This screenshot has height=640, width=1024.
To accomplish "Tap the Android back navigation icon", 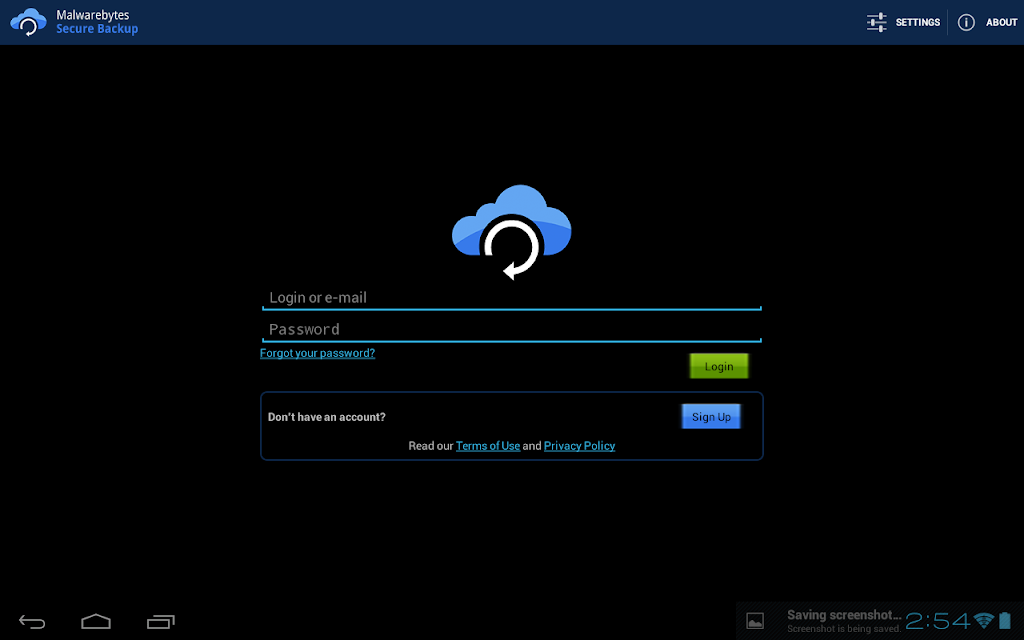I will tap(32, 622).
